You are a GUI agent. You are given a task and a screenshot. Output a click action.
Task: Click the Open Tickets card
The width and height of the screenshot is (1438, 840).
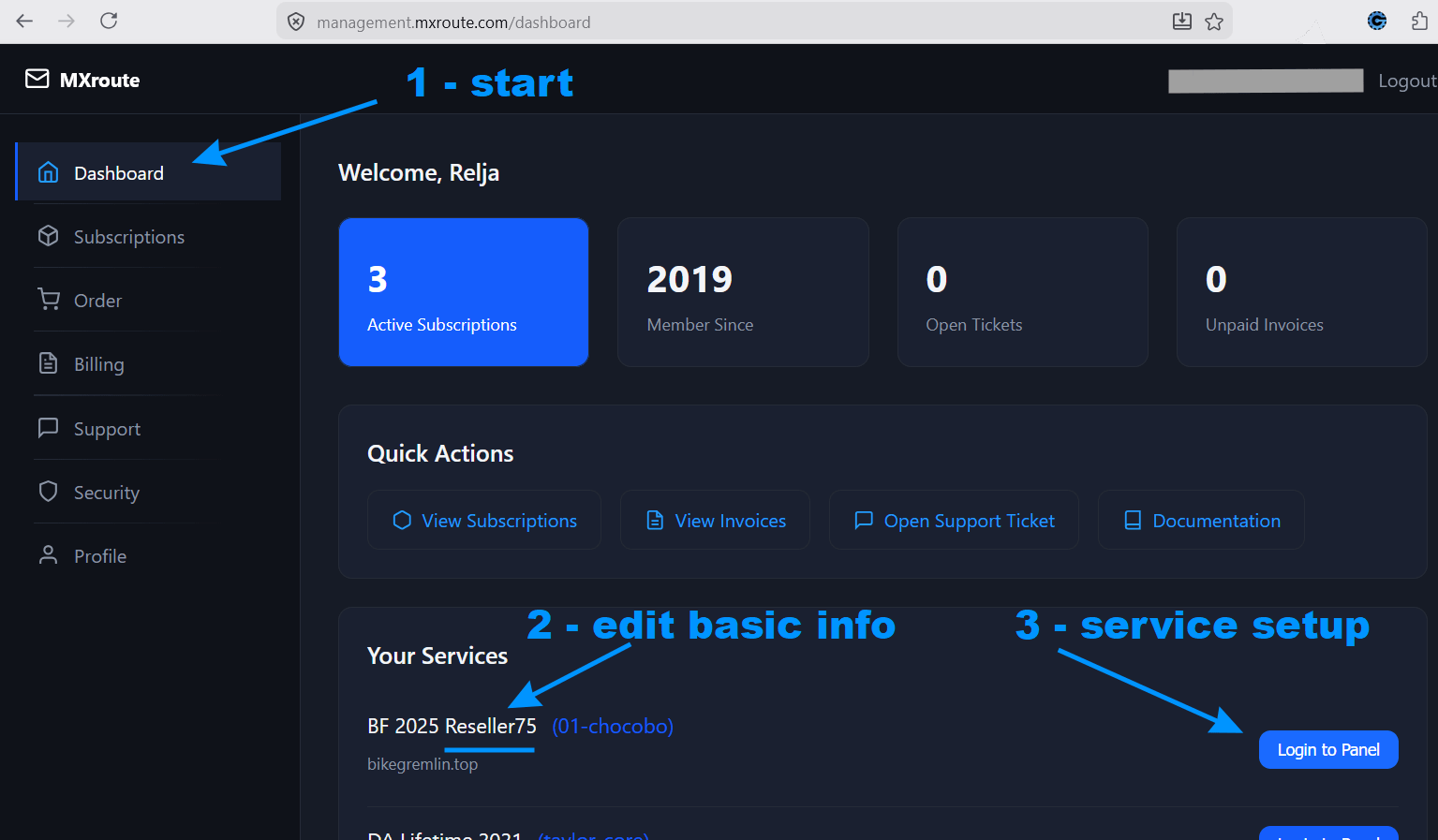tap(1023, 292)
